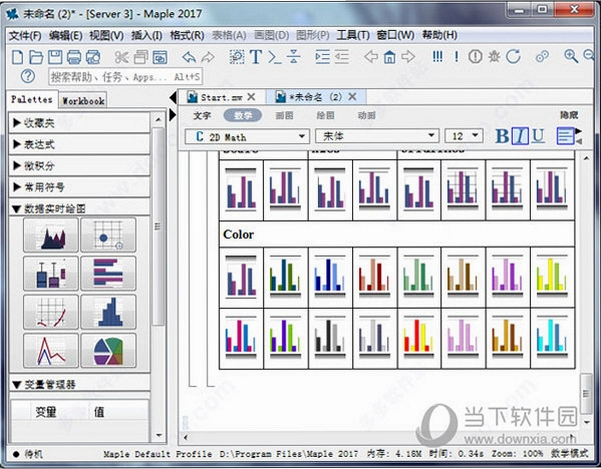The width and height of the screenshot is (601, 469).
Task: Copy selection with the copy icon
Action: (x=141, y=57)
